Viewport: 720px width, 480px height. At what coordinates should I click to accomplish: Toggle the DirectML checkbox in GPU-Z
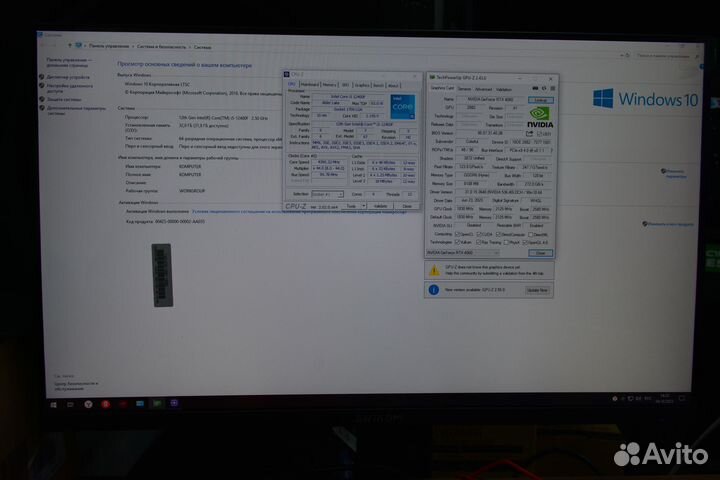point(530,234)
